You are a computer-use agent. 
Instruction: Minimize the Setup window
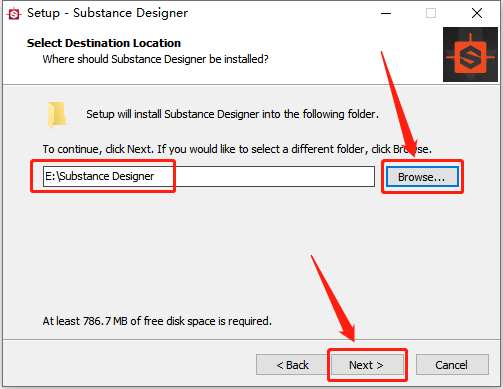386,13
